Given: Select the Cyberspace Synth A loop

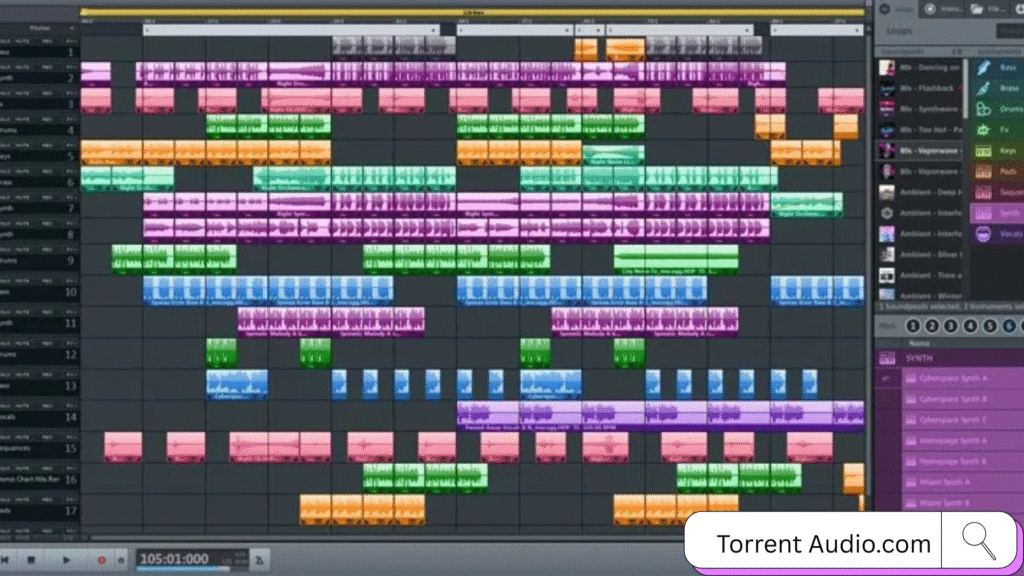Looking at the screenshot, I should [952, 378].
